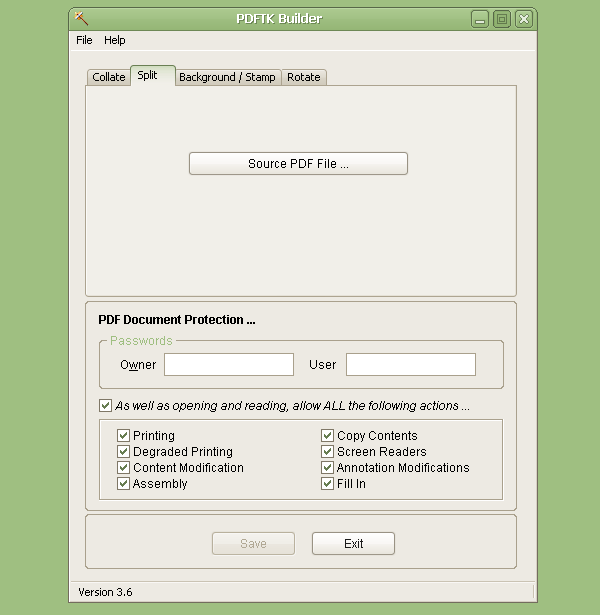Toggle the Degraded Printing checkbox
Viewport: 600px width, 615px height.
click(x=123, y=451)
